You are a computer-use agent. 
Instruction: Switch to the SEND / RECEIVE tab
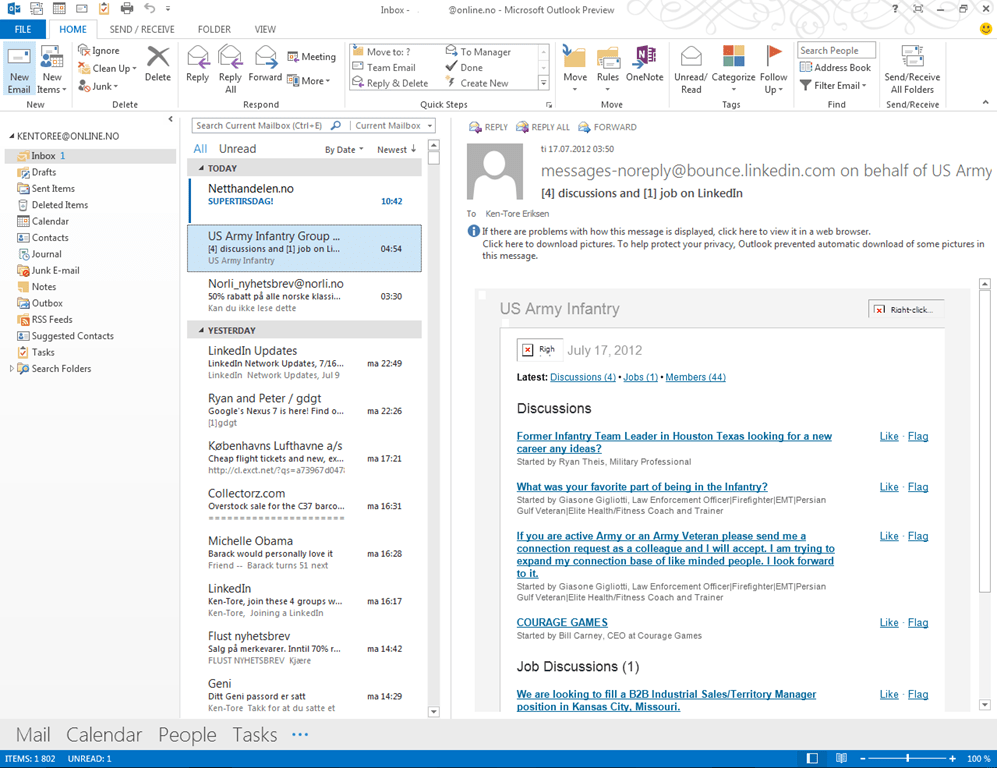click(142, 29)
